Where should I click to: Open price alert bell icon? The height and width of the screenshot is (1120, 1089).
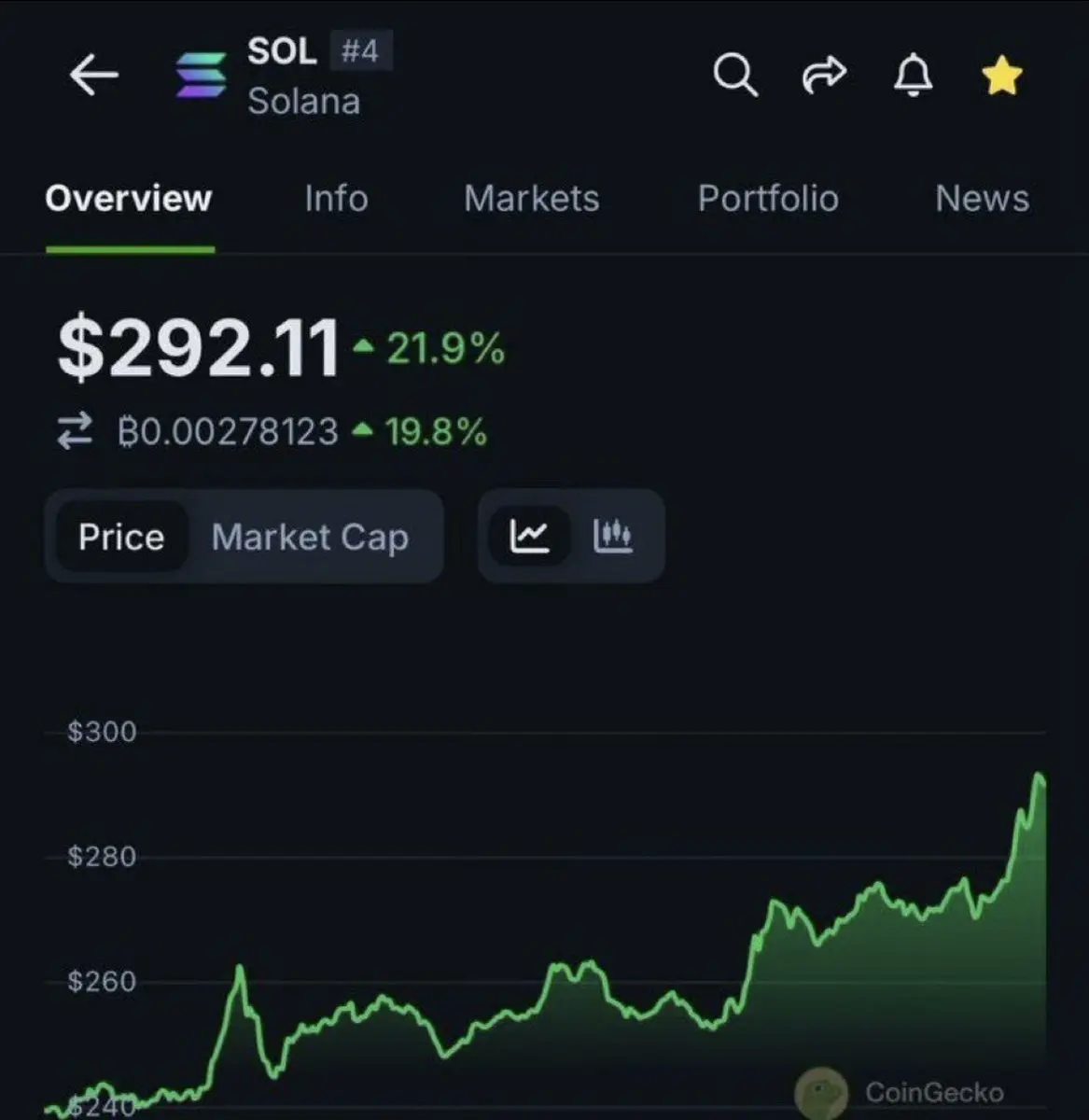coord(913,75)
